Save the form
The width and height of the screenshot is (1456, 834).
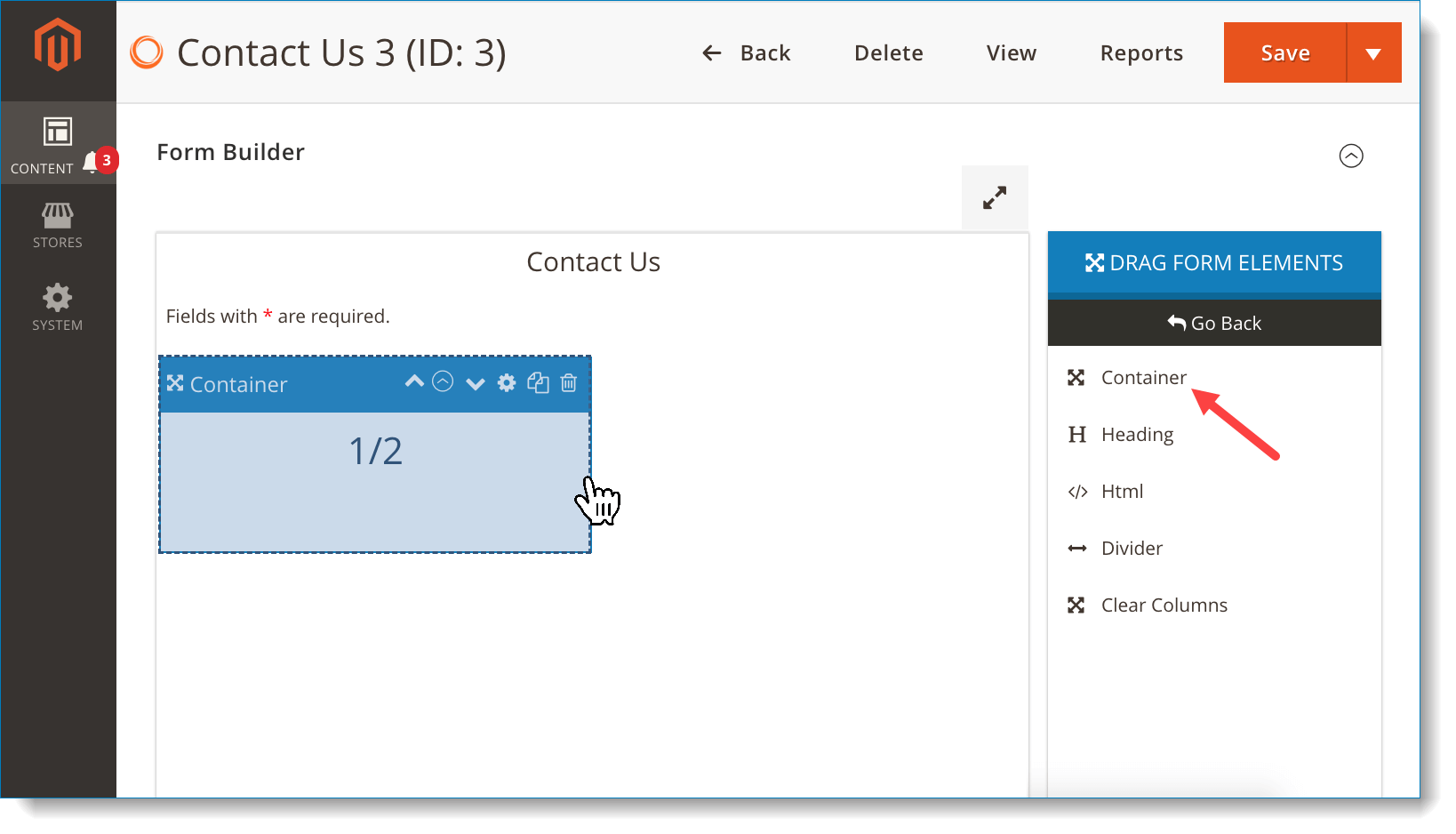[1285, 52]
